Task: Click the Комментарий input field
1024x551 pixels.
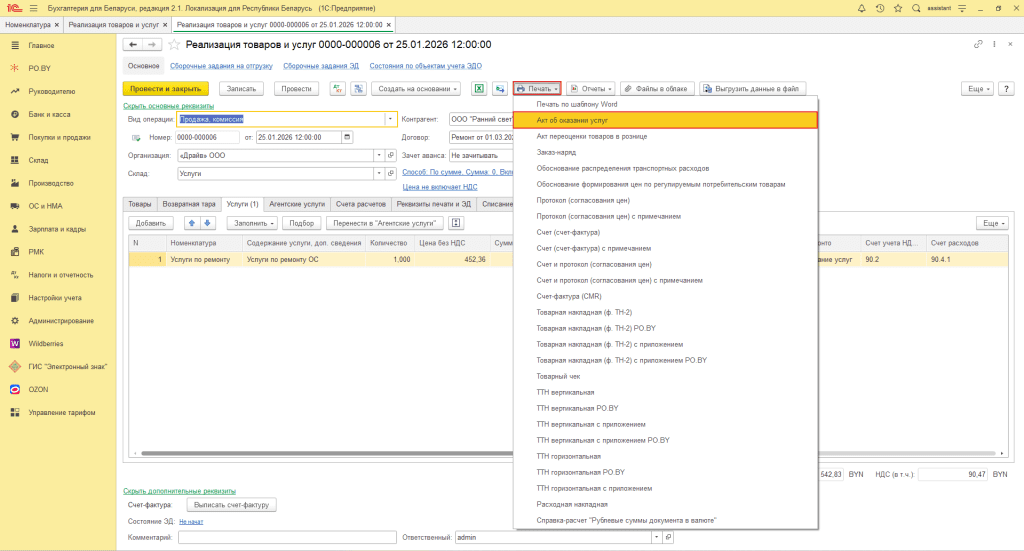Action: pos(289,537)
